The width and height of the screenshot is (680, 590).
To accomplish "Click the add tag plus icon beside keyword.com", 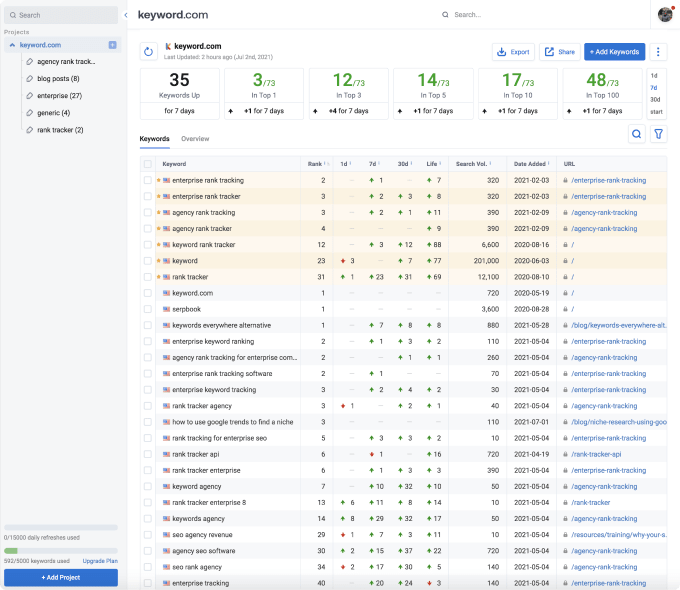I will [x=112, y=45].
